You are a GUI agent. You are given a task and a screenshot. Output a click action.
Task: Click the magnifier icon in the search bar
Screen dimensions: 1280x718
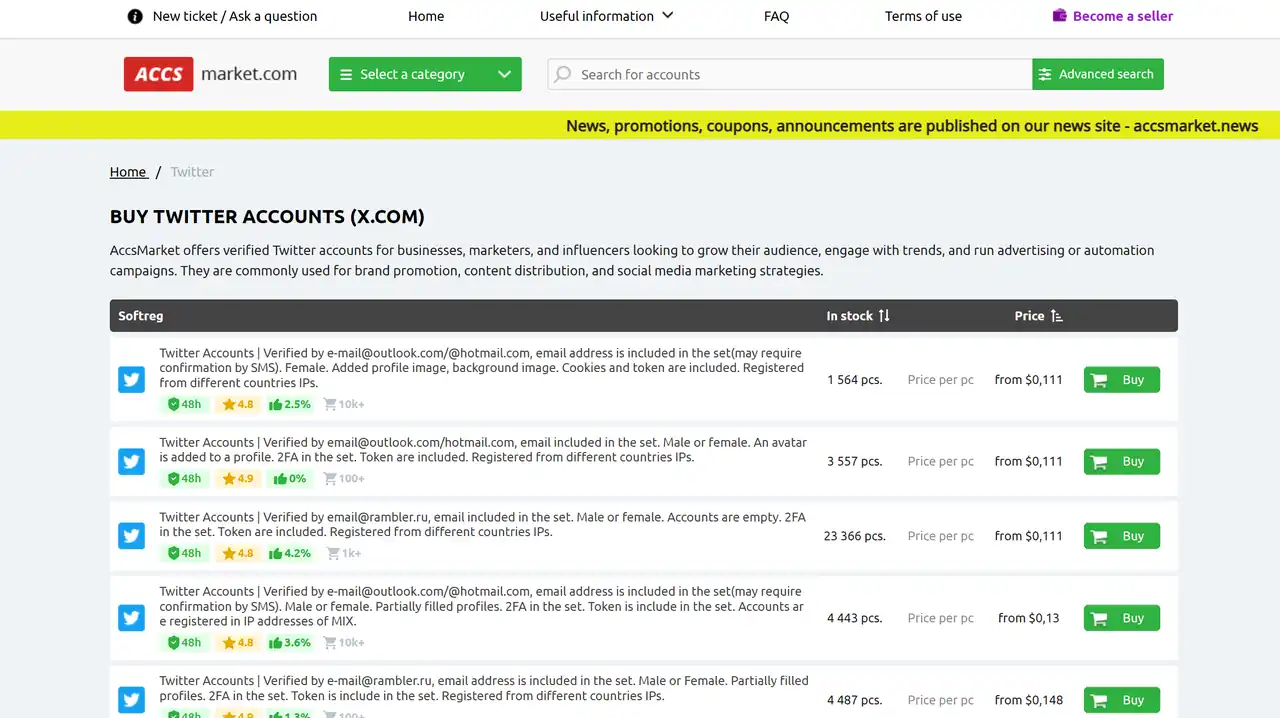click(563, 74)
